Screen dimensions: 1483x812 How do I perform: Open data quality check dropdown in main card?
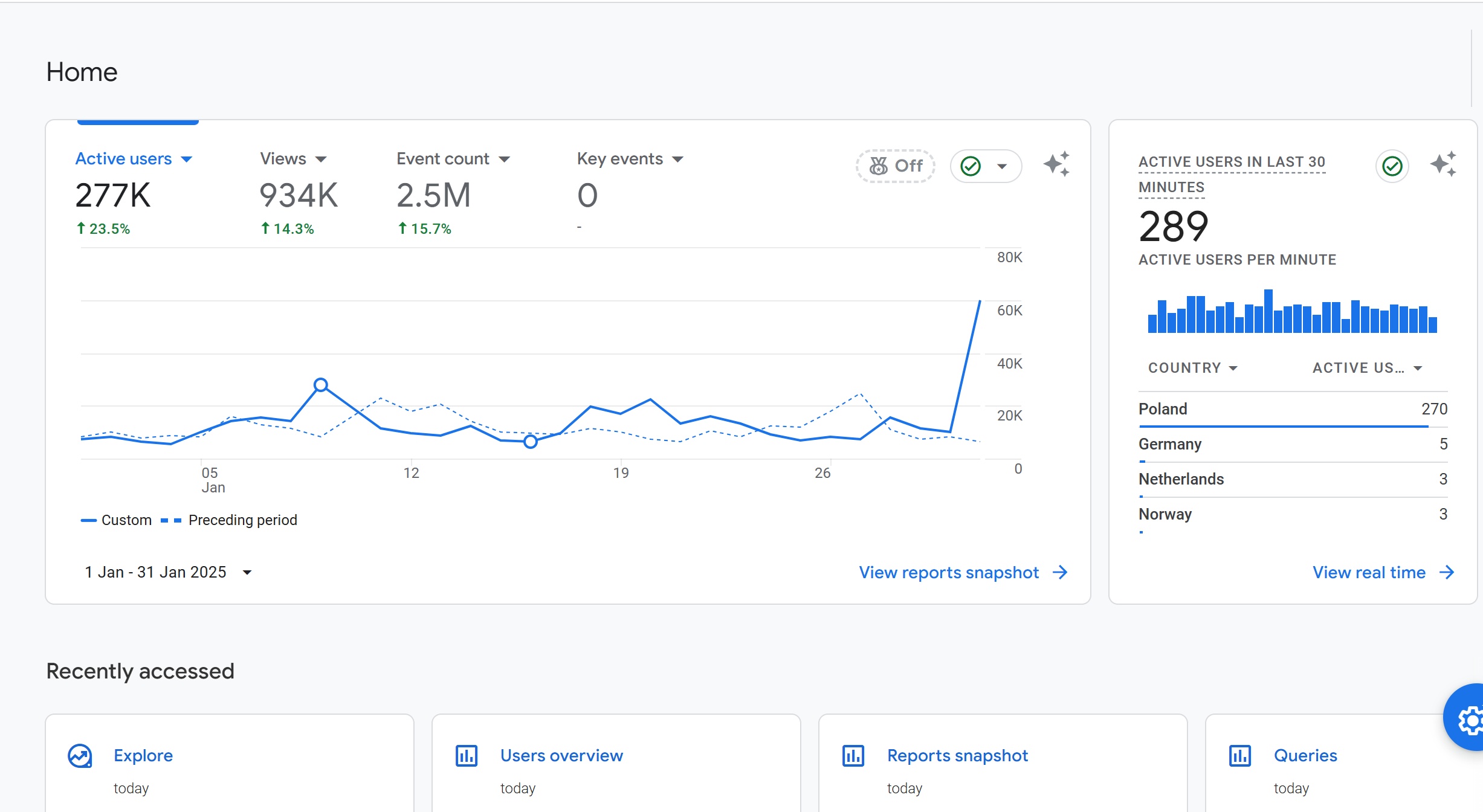pos(1002,166)
